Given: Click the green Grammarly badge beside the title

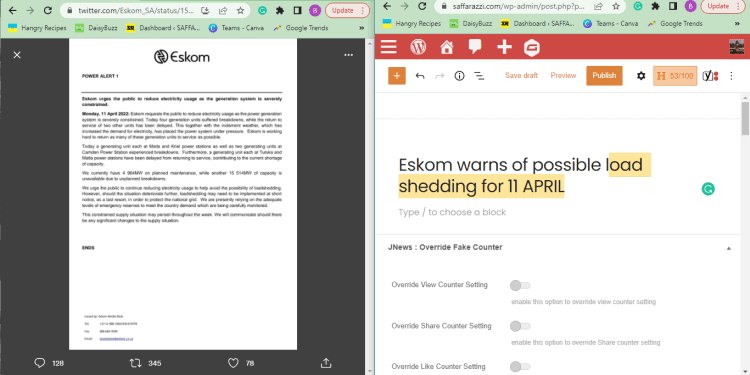Looking at the screenshot, I should pyautogui.click(x=708, y=189).
